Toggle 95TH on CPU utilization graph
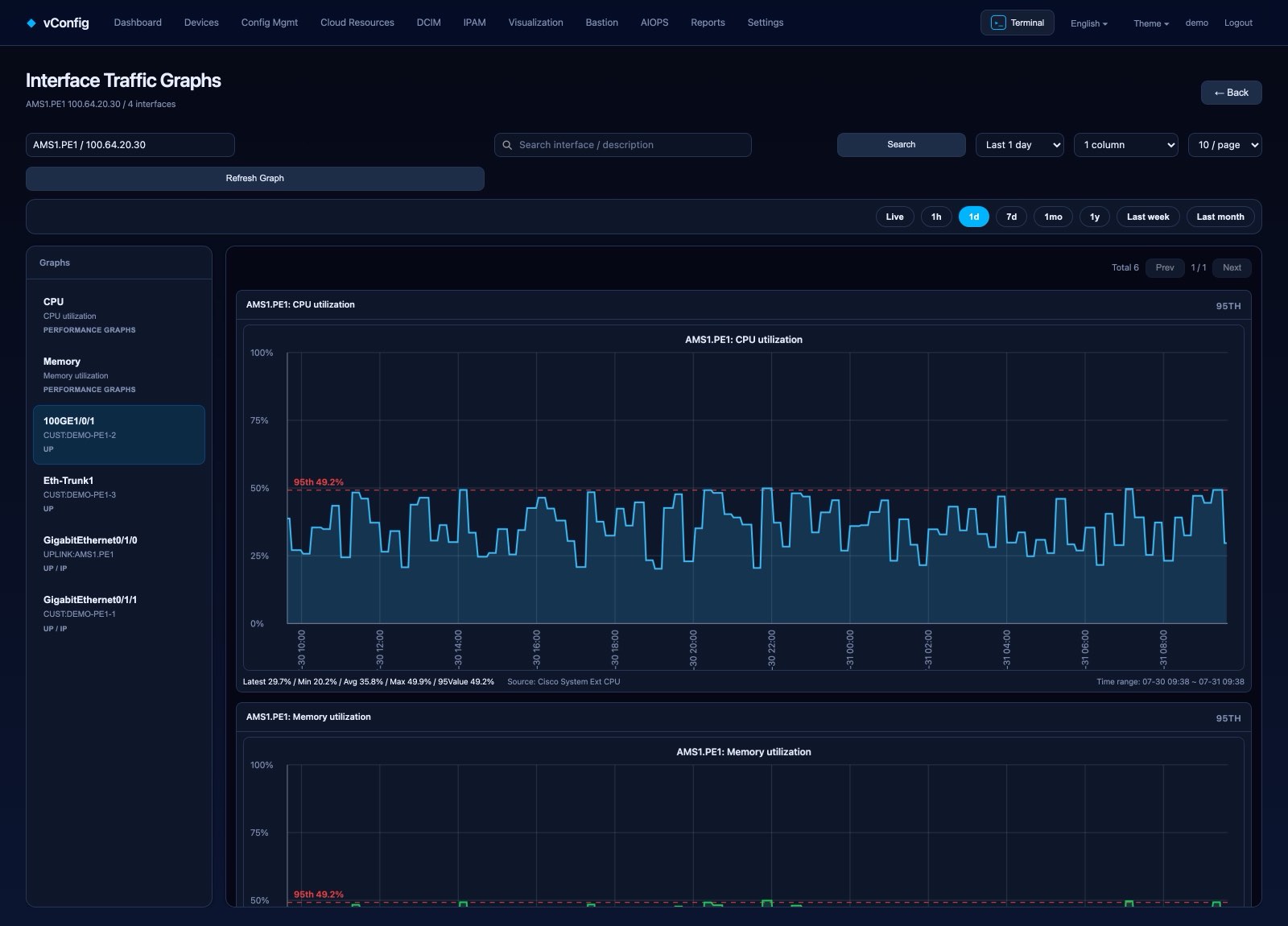The width and height of the screenshot is (1288, 926). click(1228, 306)
